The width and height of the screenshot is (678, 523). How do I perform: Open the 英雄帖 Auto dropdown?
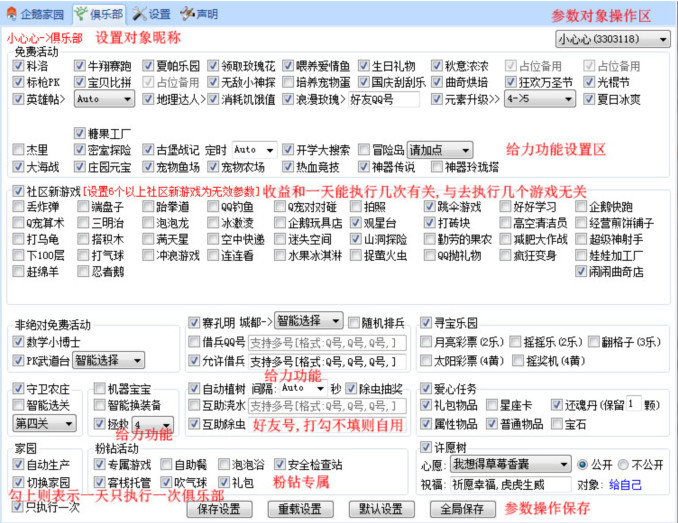point(104,100)
